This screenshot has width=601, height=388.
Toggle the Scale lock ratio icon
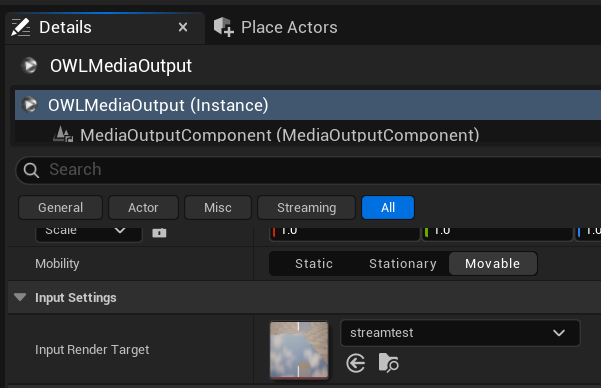click(159, 232)
